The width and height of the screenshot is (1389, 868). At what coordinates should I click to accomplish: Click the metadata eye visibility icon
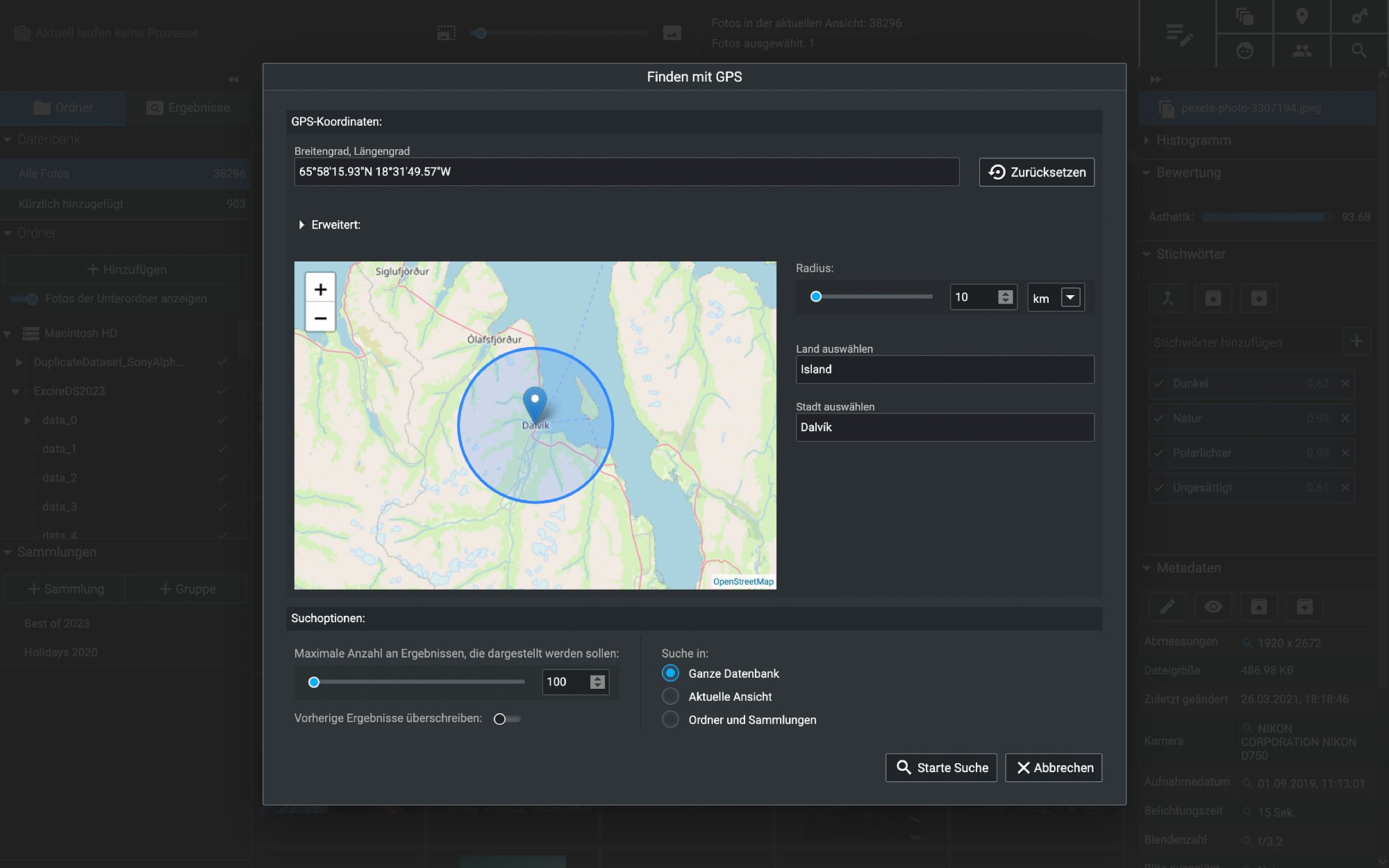pyautogui.click(x=1213, y=607)
